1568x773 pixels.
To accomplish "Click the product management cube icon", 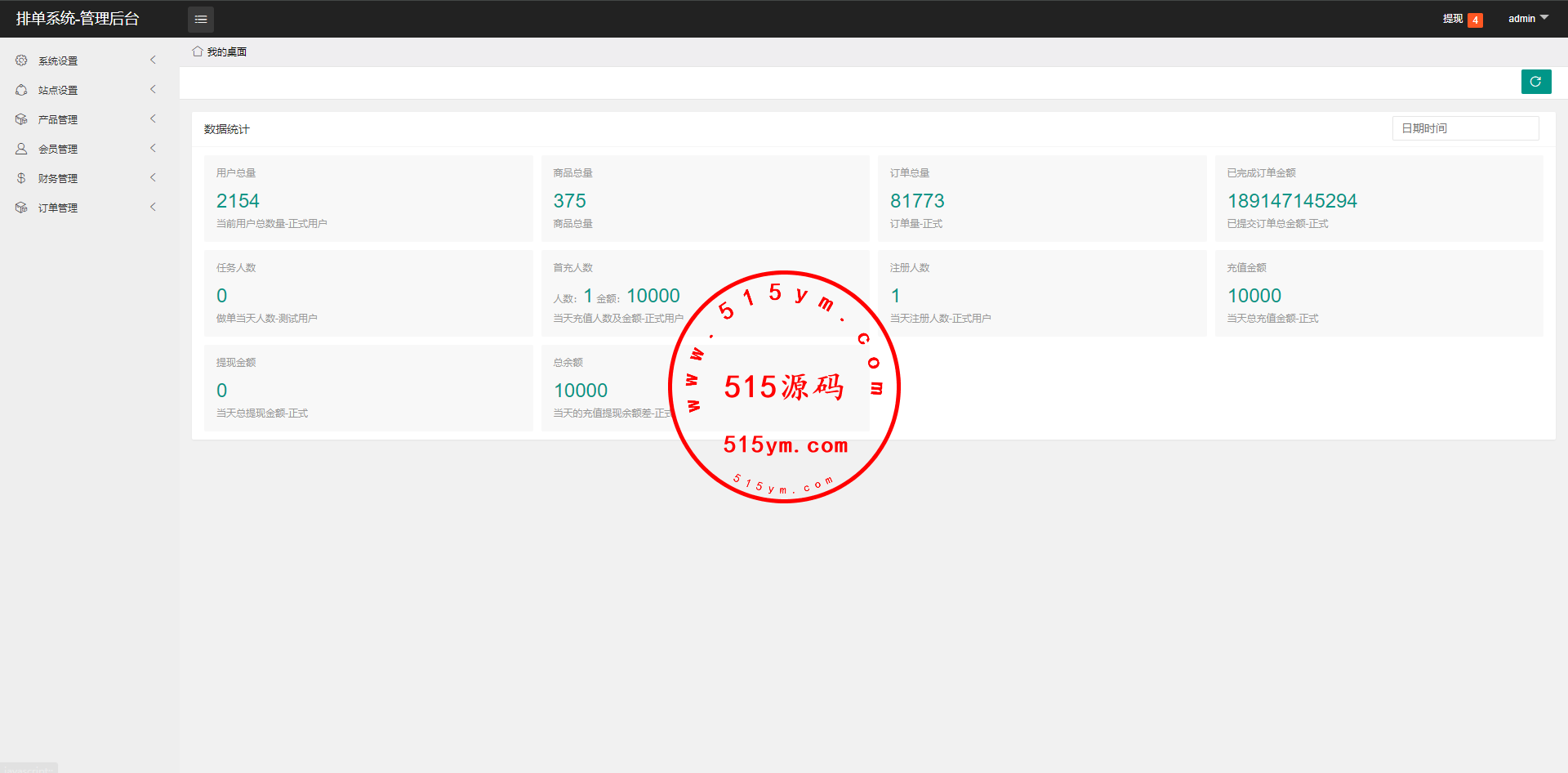I will (21, 119).
